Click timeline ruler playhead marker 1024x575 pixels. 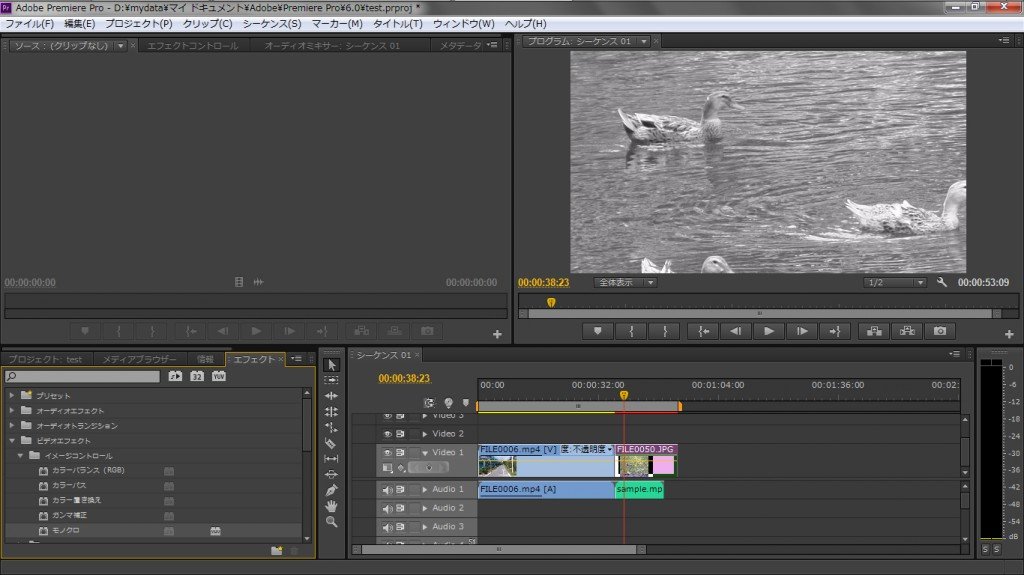(x=624, y=395)
